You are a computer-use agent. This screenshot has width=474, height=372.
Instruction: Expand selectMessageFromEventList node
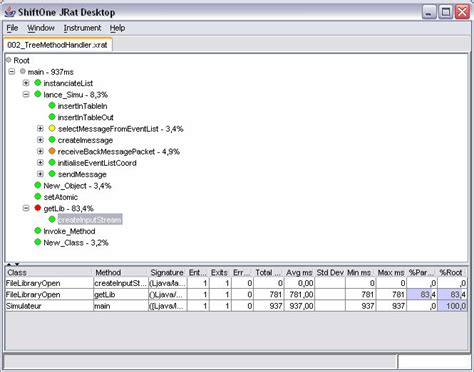click(x=40, y=129)
